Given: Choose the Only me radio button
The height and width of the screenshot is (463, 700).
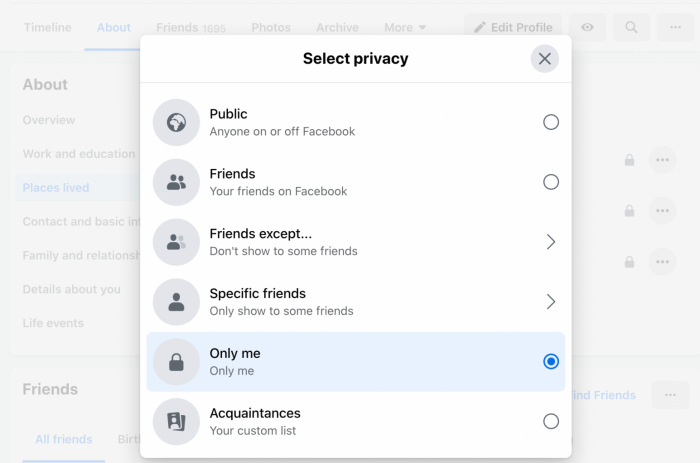Looking at the screenshot, I should coord(551,362).
